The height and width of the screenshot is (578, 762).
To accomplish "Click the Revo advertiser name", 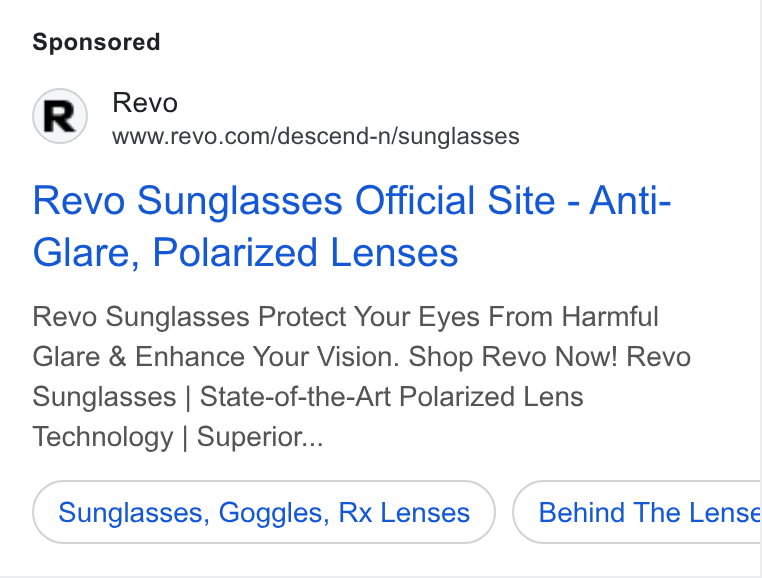I will tap(145, 103).
